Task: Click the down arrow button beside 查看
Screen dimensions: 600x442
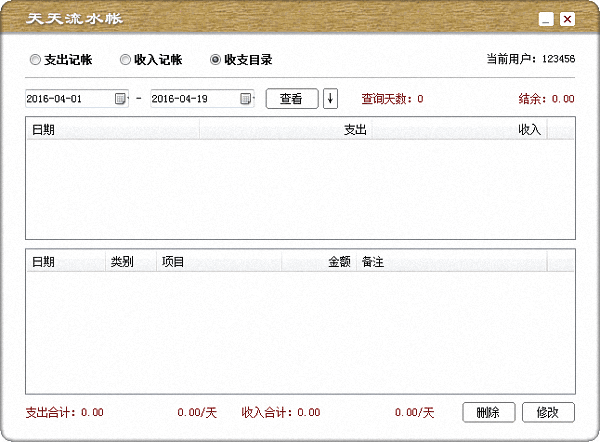Action: tap(331, 99)
